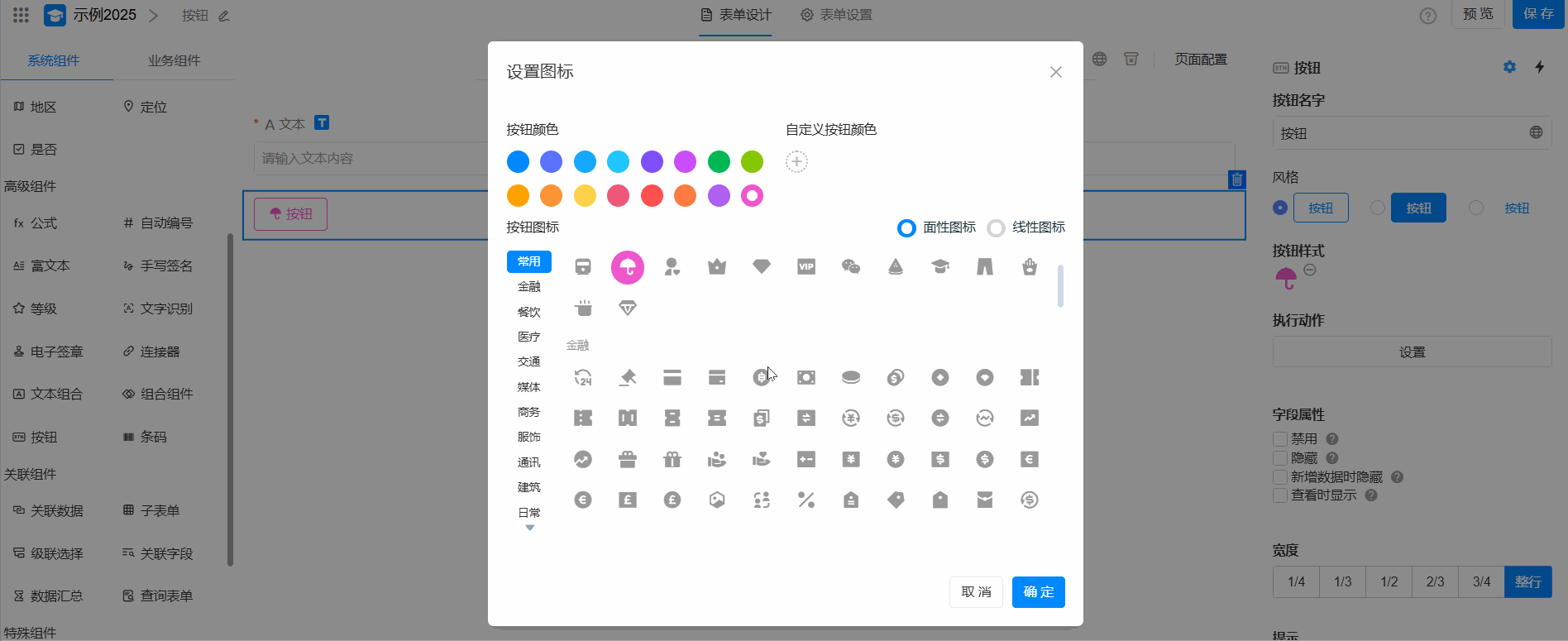Select the 24-hour refresh icon
Viewport: 1568px width, 641px height.
click(x=583, y=378)
